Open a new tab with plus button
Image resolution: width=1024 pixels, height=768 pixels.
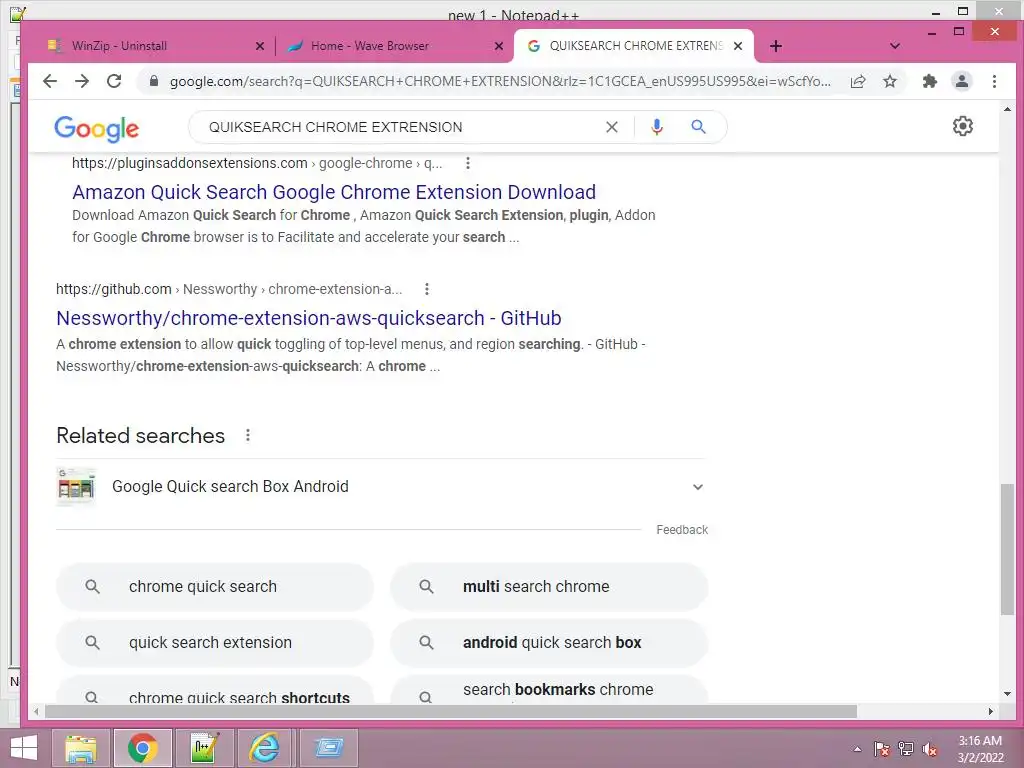coord(776,46)
